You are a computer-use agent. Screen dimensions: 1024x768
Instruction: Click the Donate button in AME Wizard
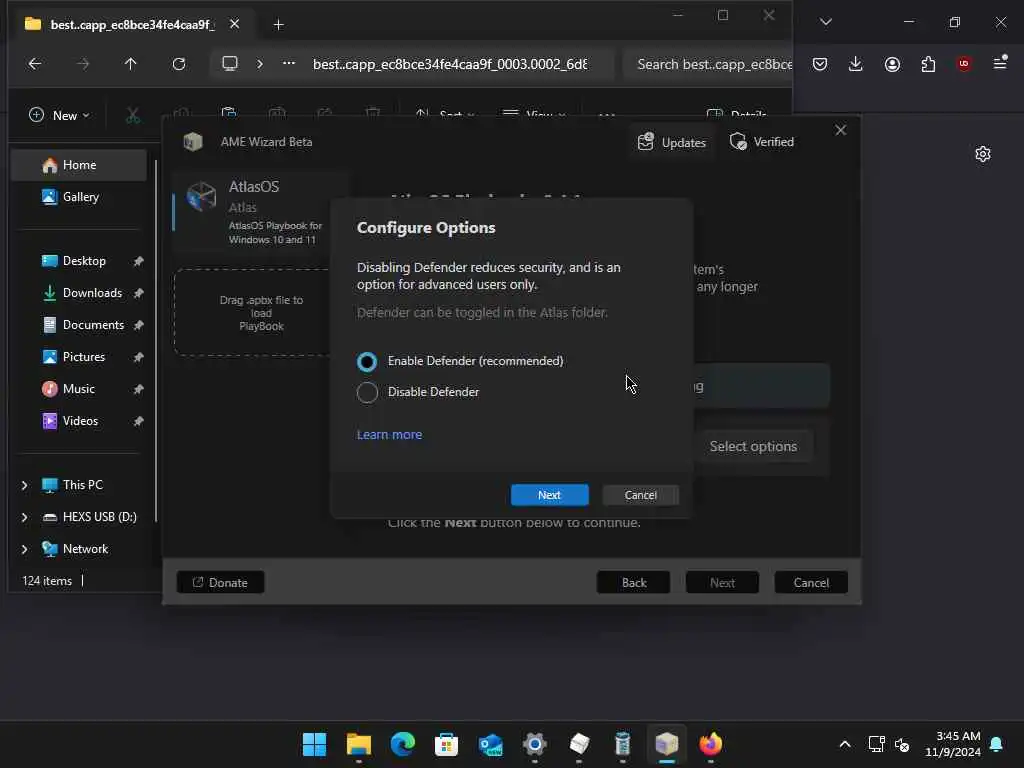[220, 583]
